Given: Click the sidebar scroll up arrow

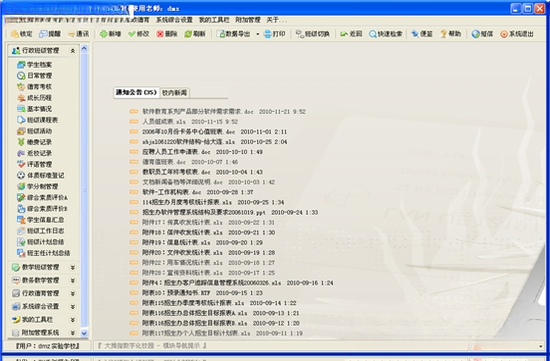Looking at the screenshot, I should click(84, 49).
